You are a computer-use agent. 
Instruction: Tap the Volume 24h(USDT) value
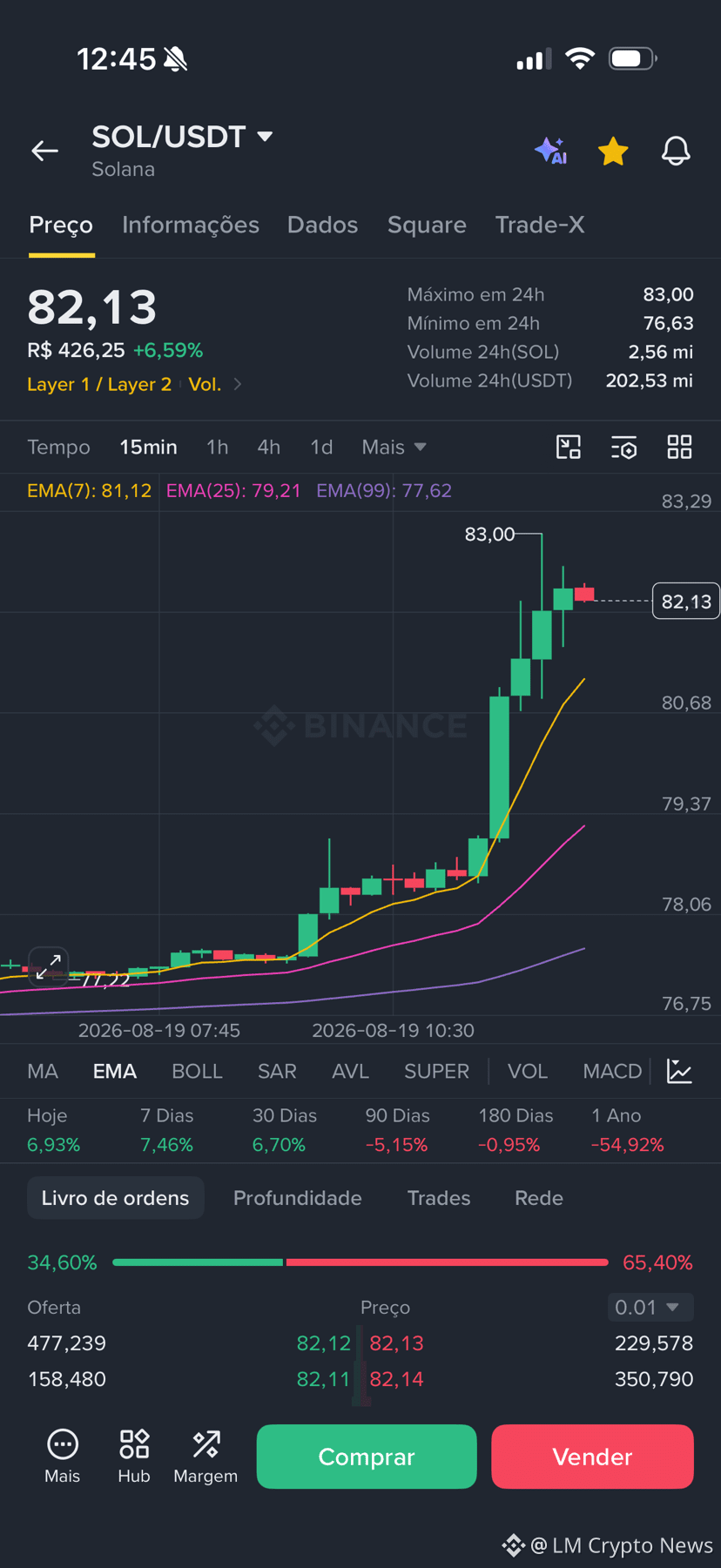click(650, 380)
